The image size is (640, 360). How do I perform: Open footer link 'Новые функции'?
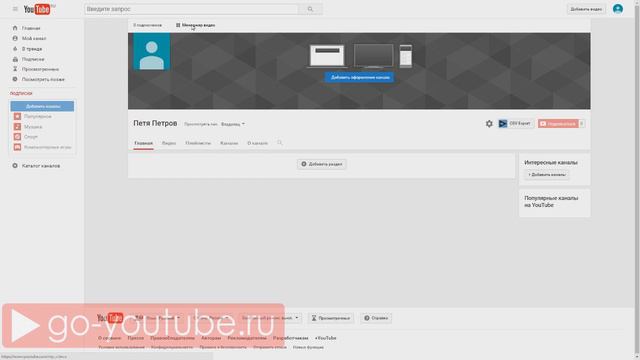pyautogui.click(x=308, y=347)
